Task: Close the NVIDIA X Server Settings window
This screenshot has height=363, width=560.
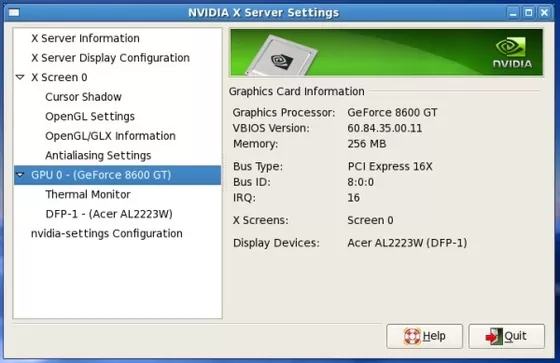Action: 544,13
